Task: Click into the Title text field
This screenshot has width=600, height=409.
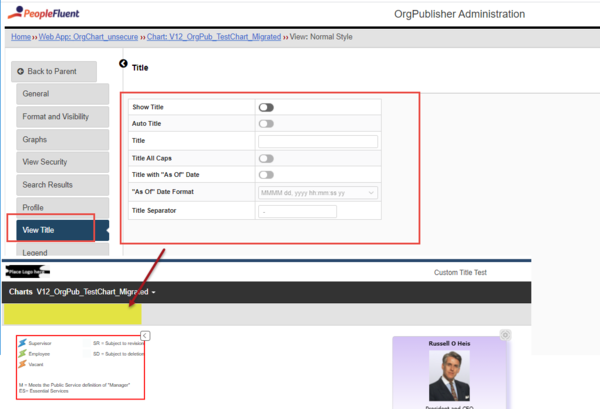Action: click(x=318, y=141)
